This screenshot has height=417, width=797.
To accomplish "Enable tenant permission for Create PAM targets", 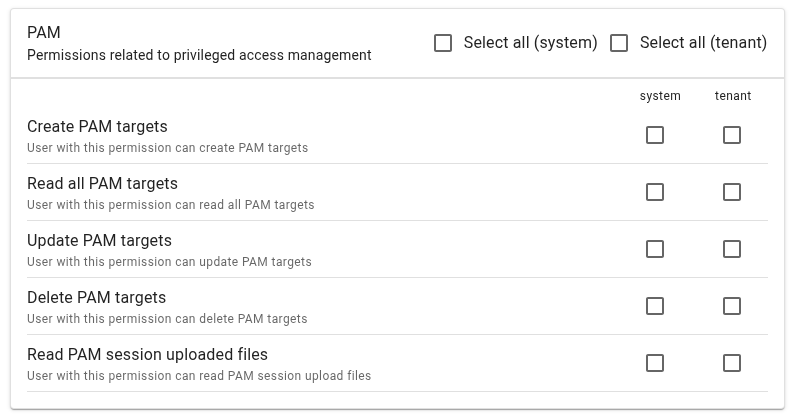I will 732,135.
